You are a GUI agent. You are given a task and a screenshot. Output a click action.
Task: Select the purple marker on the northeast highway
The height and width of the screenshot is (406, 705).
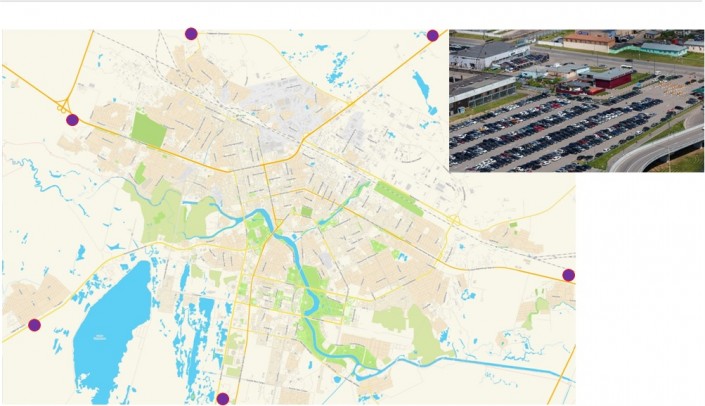433,36
